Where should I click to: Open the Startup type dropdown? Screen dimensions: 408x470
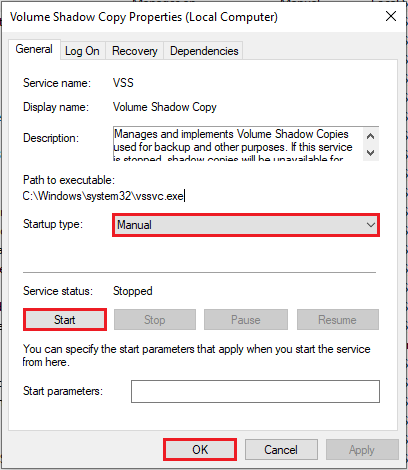pyautogui.click(x=246, y=225)
